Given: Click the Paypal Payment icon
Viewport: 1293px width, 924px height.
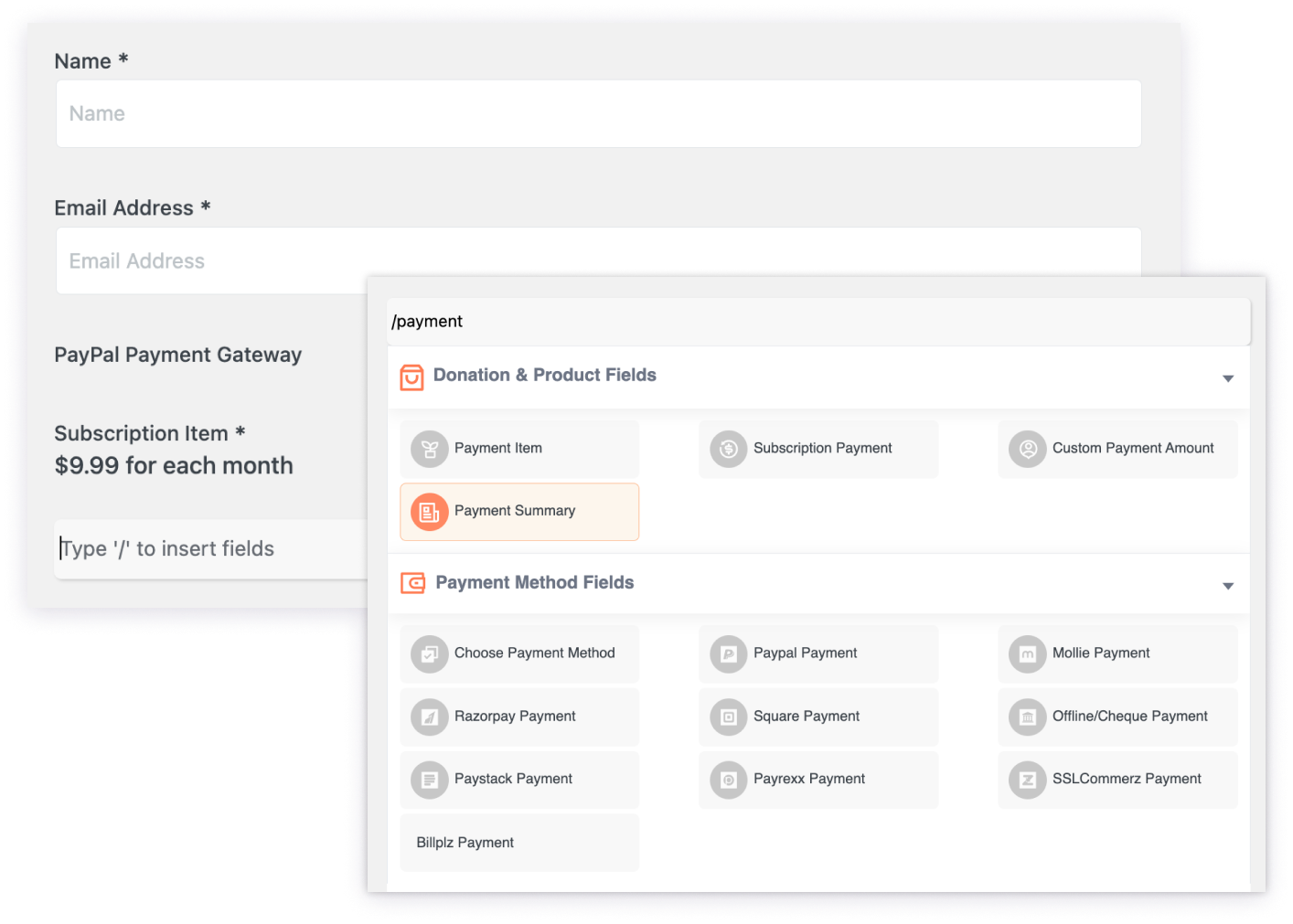Looking at the screenshot, I should [728, 653].
